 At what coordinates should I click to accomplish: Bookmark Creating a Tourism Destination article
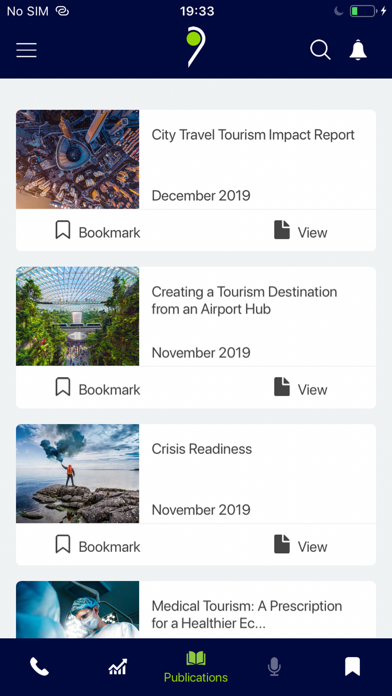98,388
